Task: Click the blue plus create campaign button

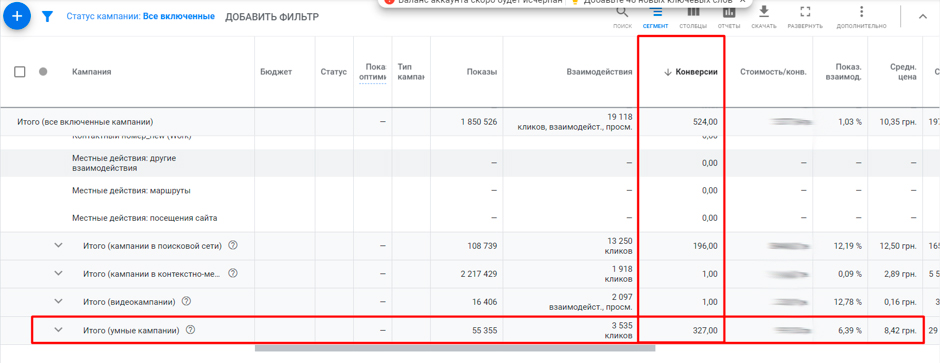Action: [17, 16]
